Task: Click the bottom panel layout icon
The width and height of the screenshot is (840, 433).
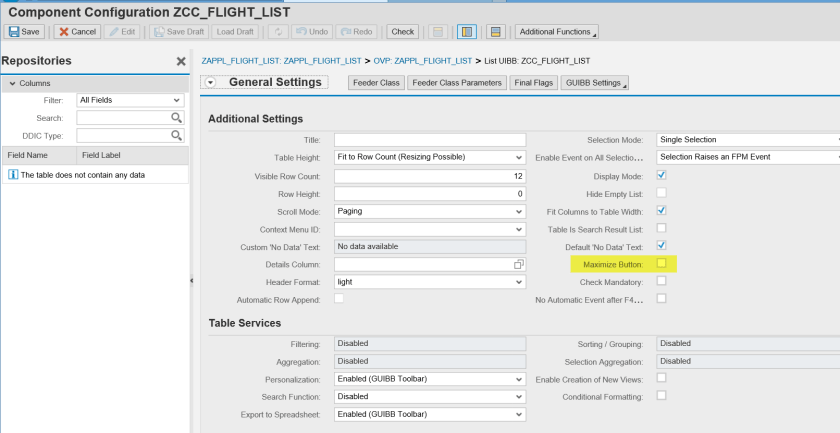Action: click(x=496, y=32)
